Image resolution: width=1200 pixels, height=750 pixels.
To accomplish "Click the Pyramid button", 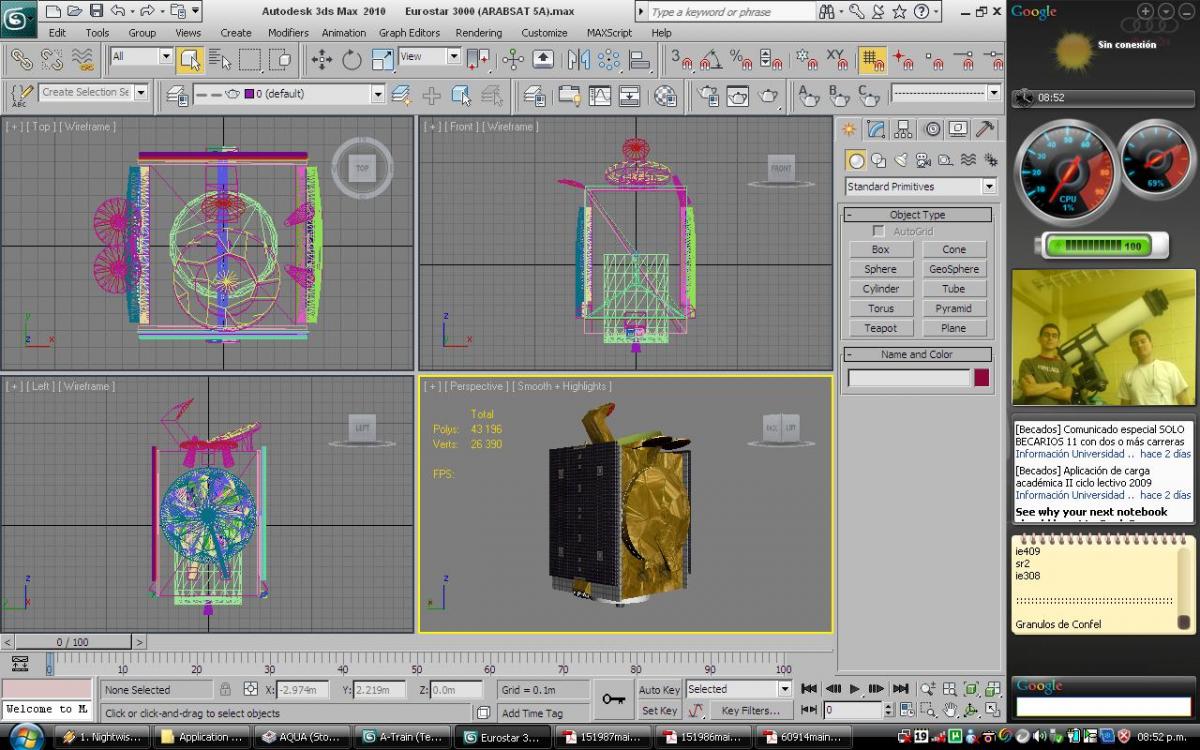I will tap(954, 308).
